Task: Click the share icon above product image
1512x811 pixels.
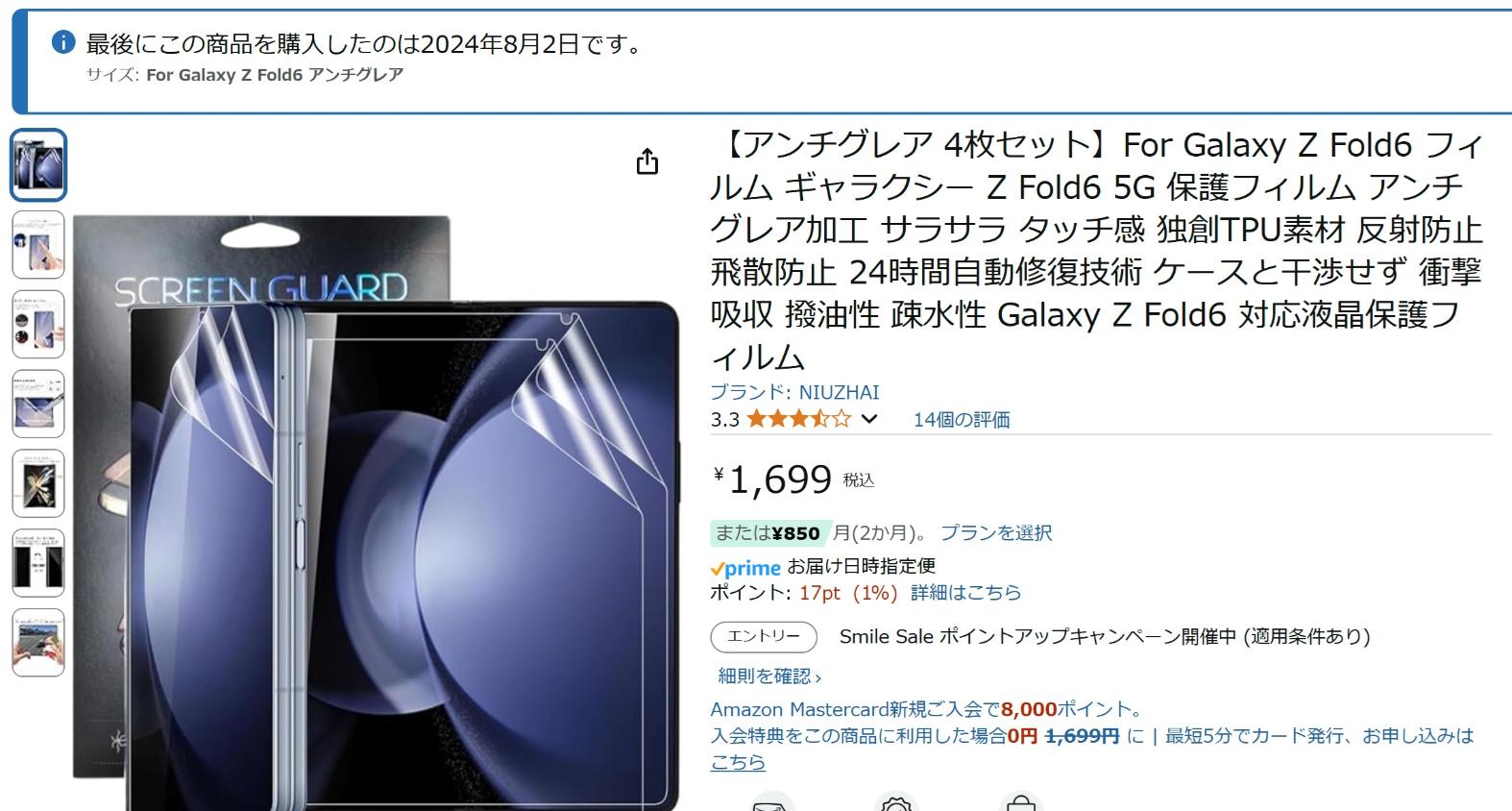Action: pyautogui.click(x=647, y=161)
